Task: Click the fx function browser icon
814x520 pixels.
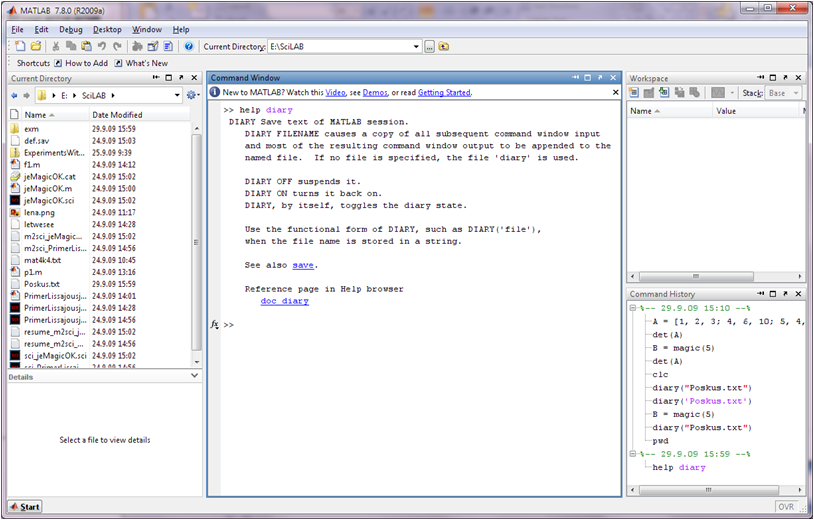Action: (x=214, y=324)
